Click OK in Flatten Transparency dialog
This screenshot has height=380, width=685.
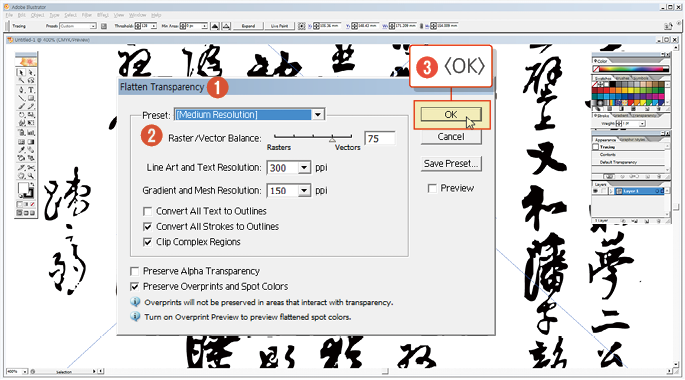(x=451, y=114)
